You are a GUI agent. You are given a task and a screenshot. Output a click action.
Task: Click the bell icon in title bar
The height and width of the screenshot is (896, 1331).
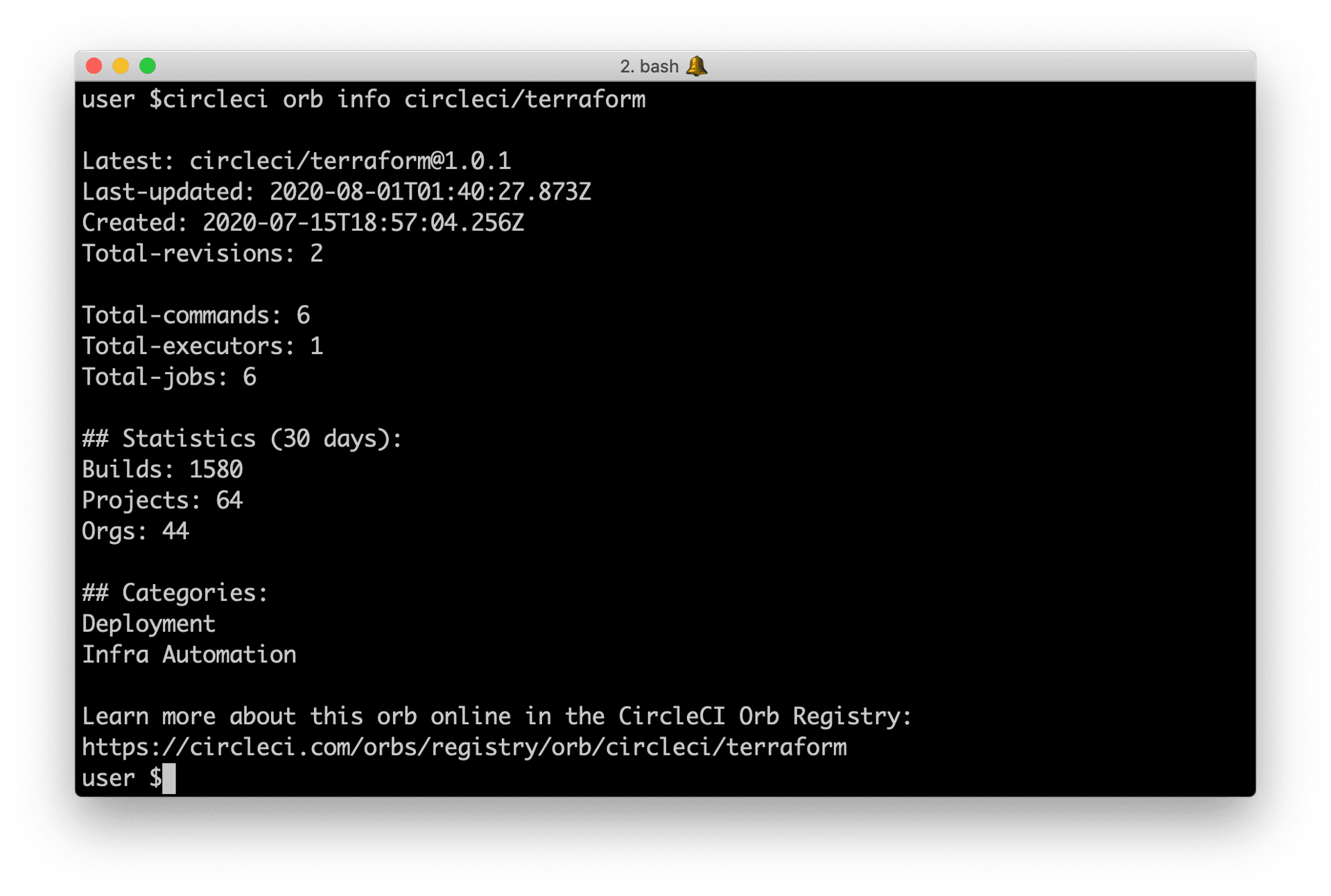tap(697, 66)
